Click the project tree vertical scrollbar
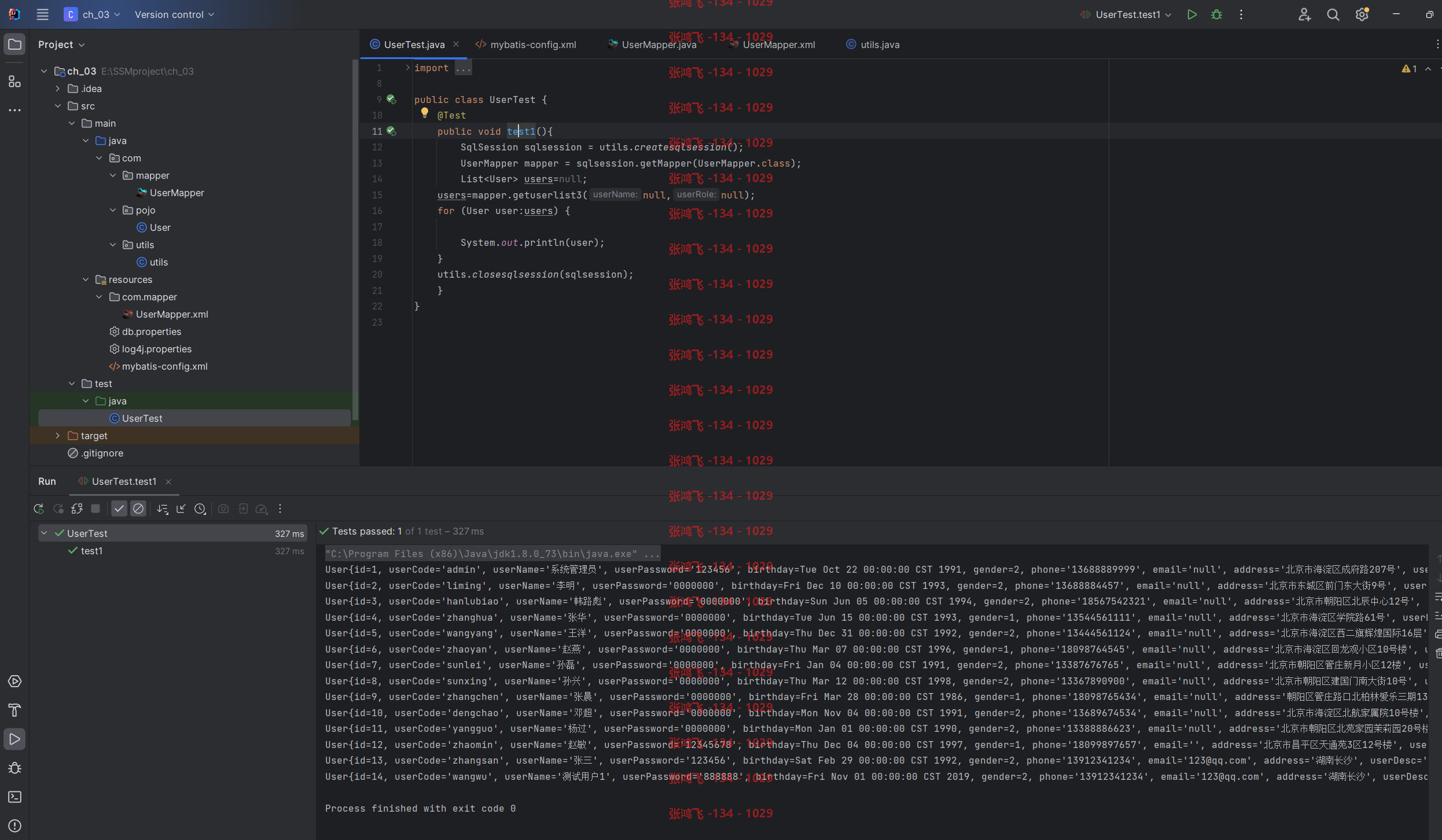This screenshot has width=1442, height=840. 355,240
